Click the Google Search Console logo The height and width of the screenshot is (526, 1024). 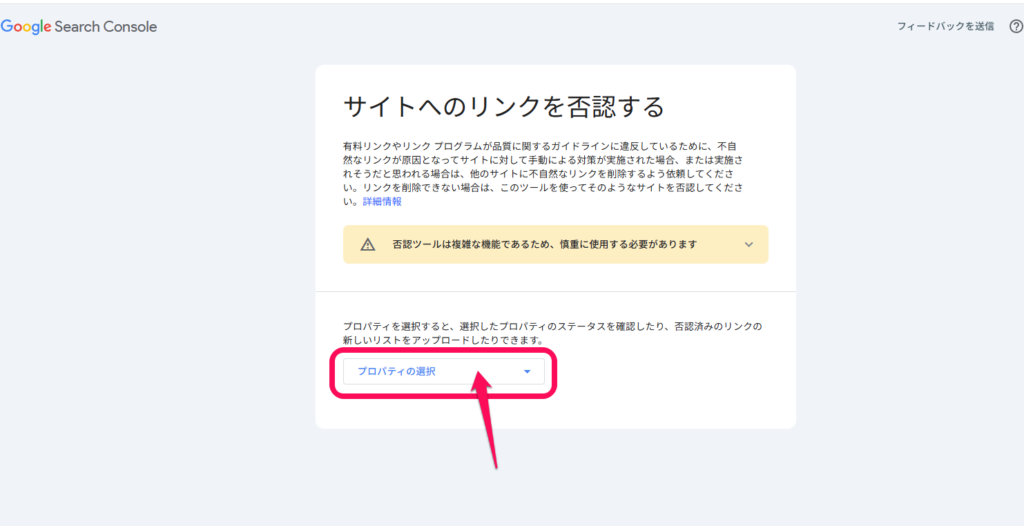point(78,27)
